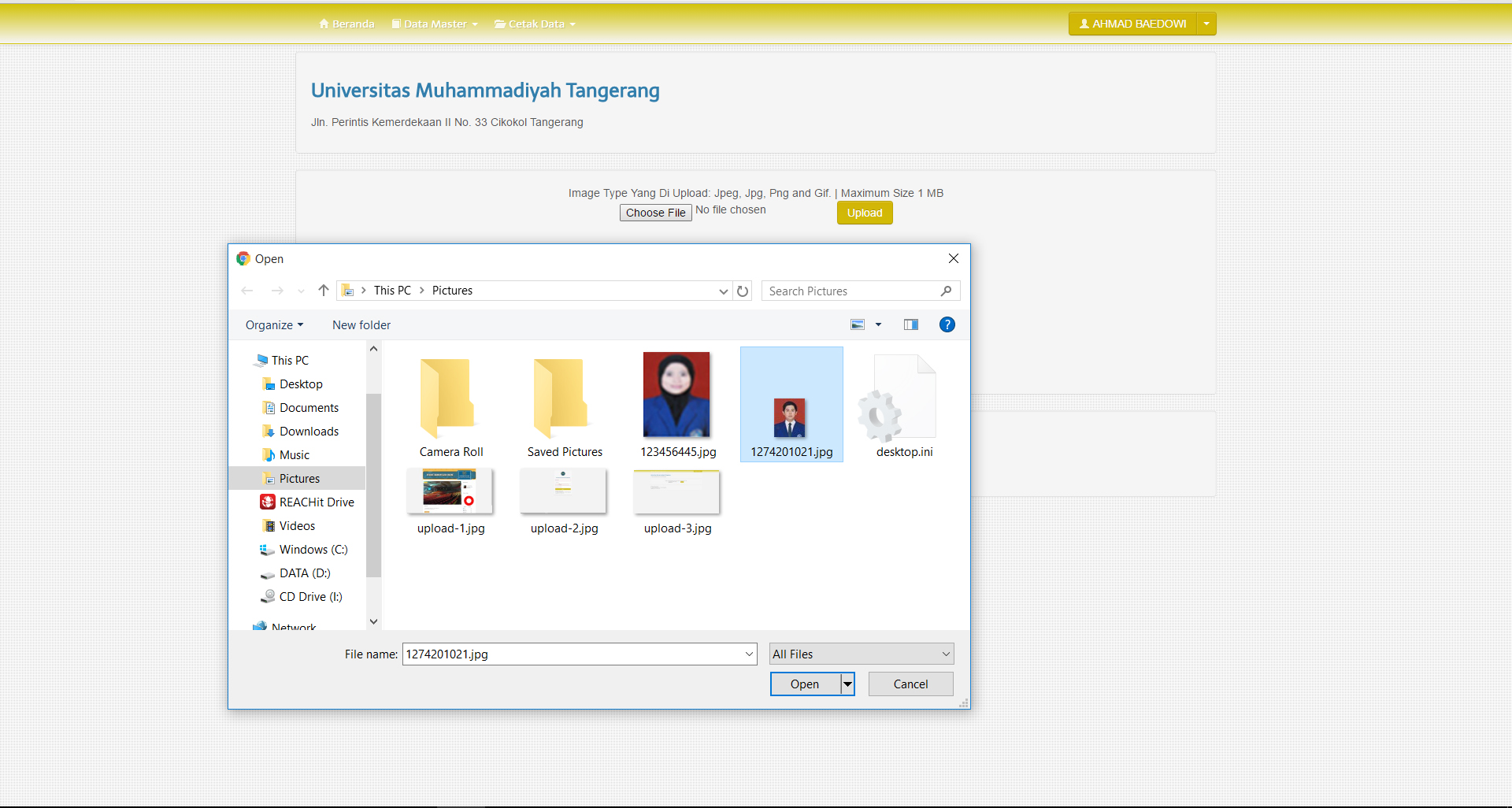Viewport: 1512px width, 808px height.
Task: Select Documents in navigation pane
Action: (x=300, y=408)
